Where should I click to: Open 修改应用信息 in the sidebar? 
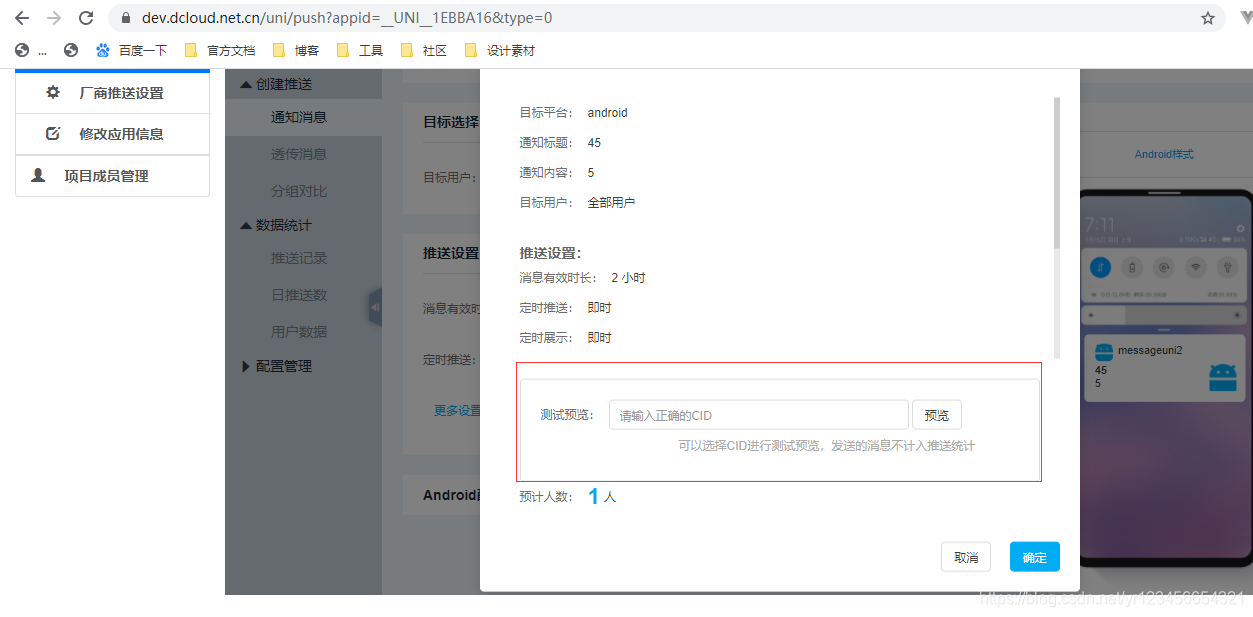tap(112, 134)
